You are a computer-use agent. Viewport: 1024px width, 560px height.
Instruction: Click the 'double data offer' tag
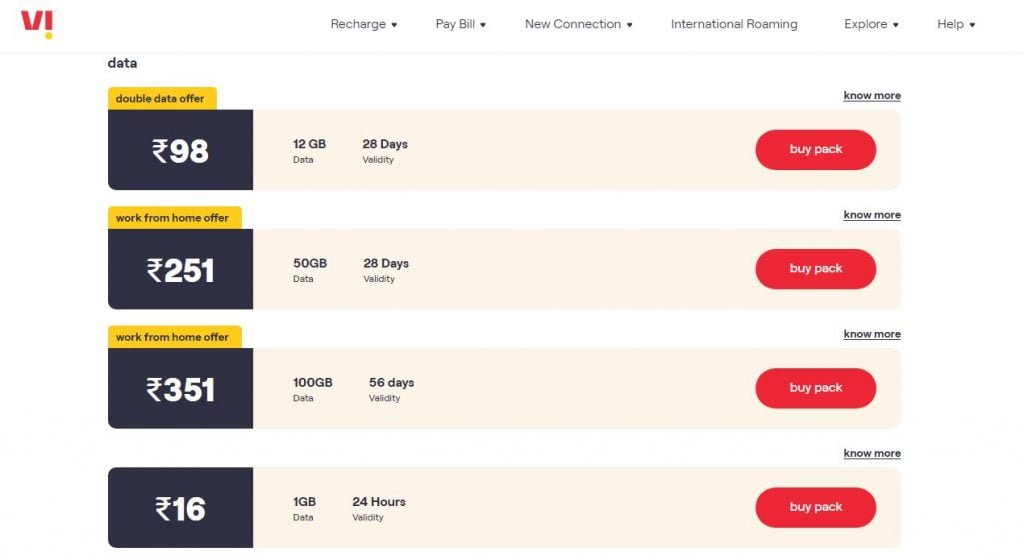(x=162, y=99)
